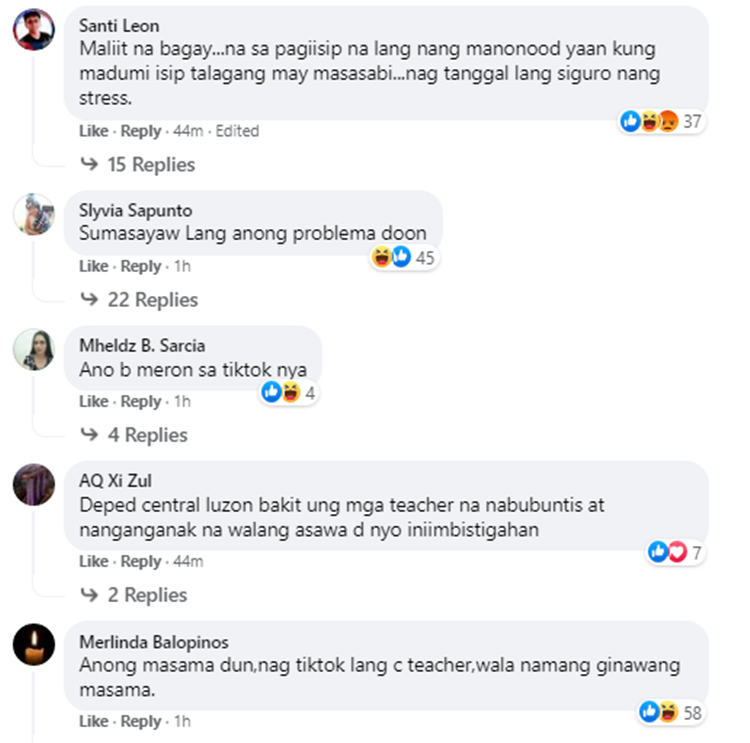Like AQ Xi Zul's comment
Screen dimensions: 750x743
click(x=94, y=561)
